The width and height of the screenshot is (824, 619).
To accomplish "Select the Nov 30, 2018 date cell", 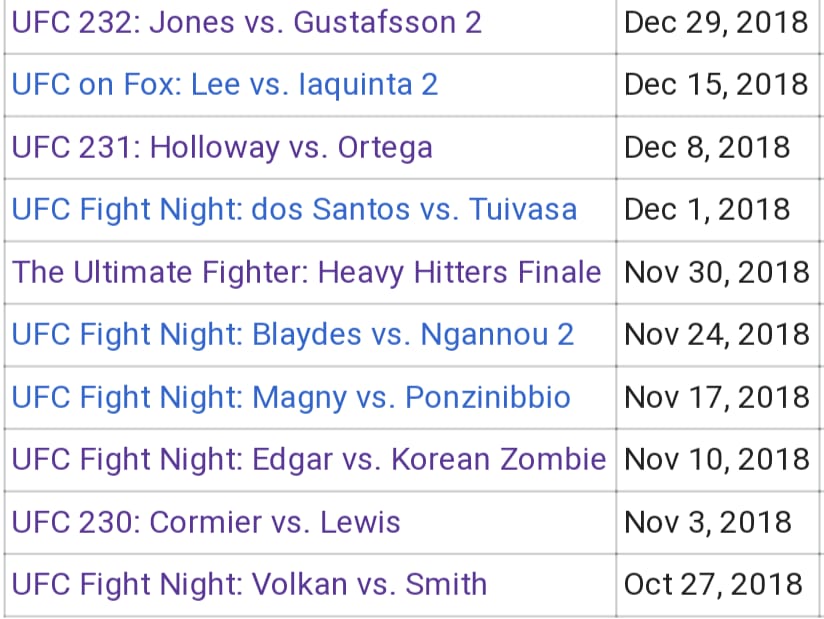I will [717, 272].
